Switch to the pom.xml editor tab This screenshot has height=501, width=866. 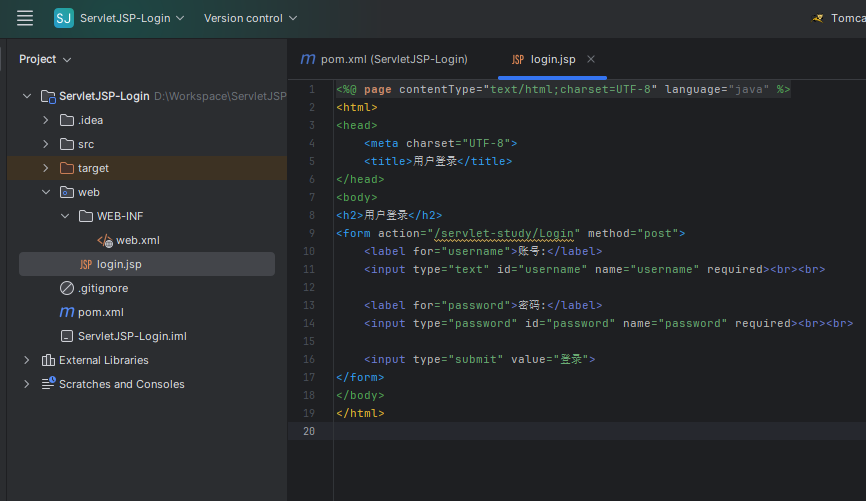pyautogui.click(x=384, y=59)
